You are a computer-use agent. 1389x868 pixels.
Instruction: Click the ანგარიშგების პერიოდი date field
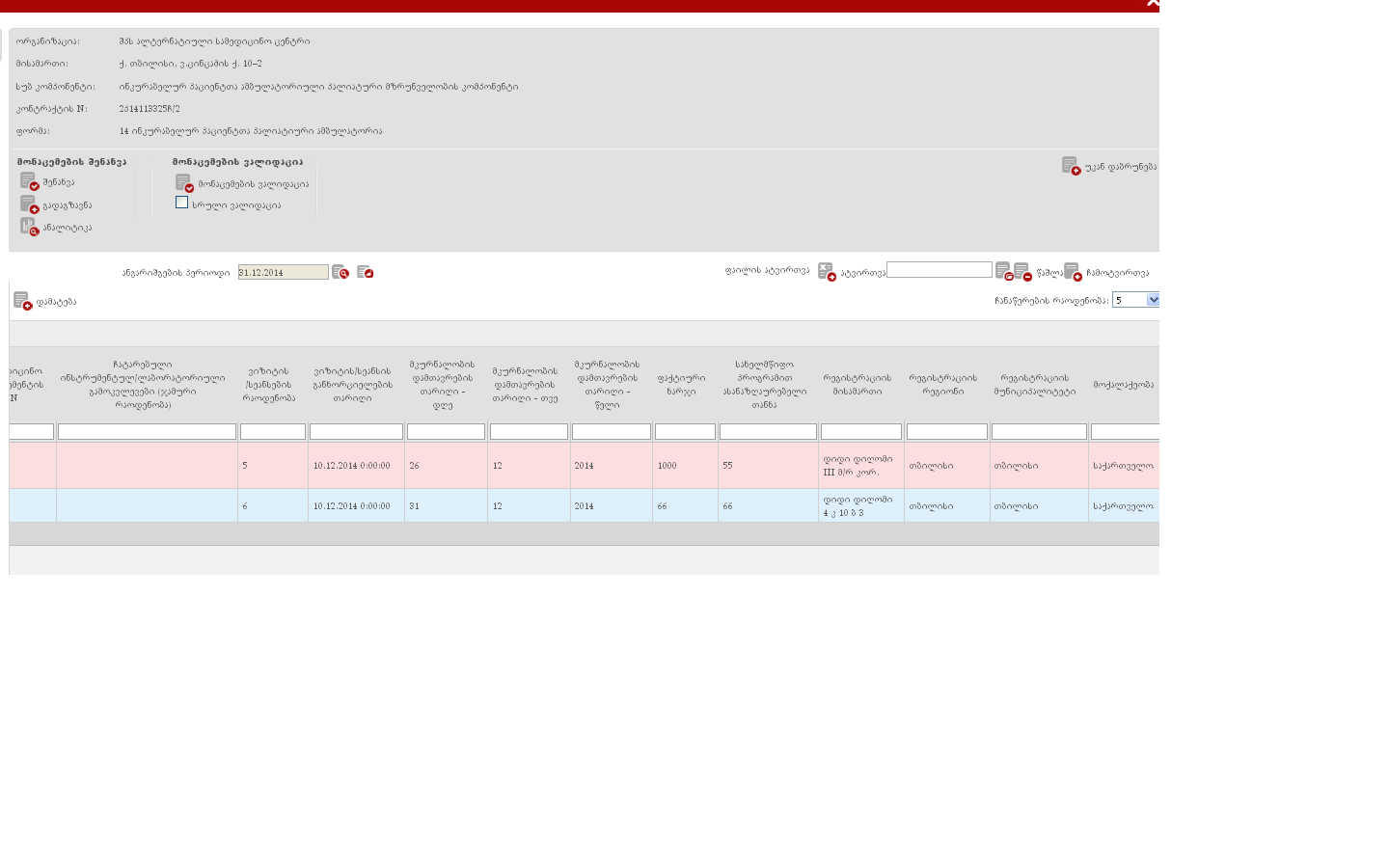tap(283, 273)
